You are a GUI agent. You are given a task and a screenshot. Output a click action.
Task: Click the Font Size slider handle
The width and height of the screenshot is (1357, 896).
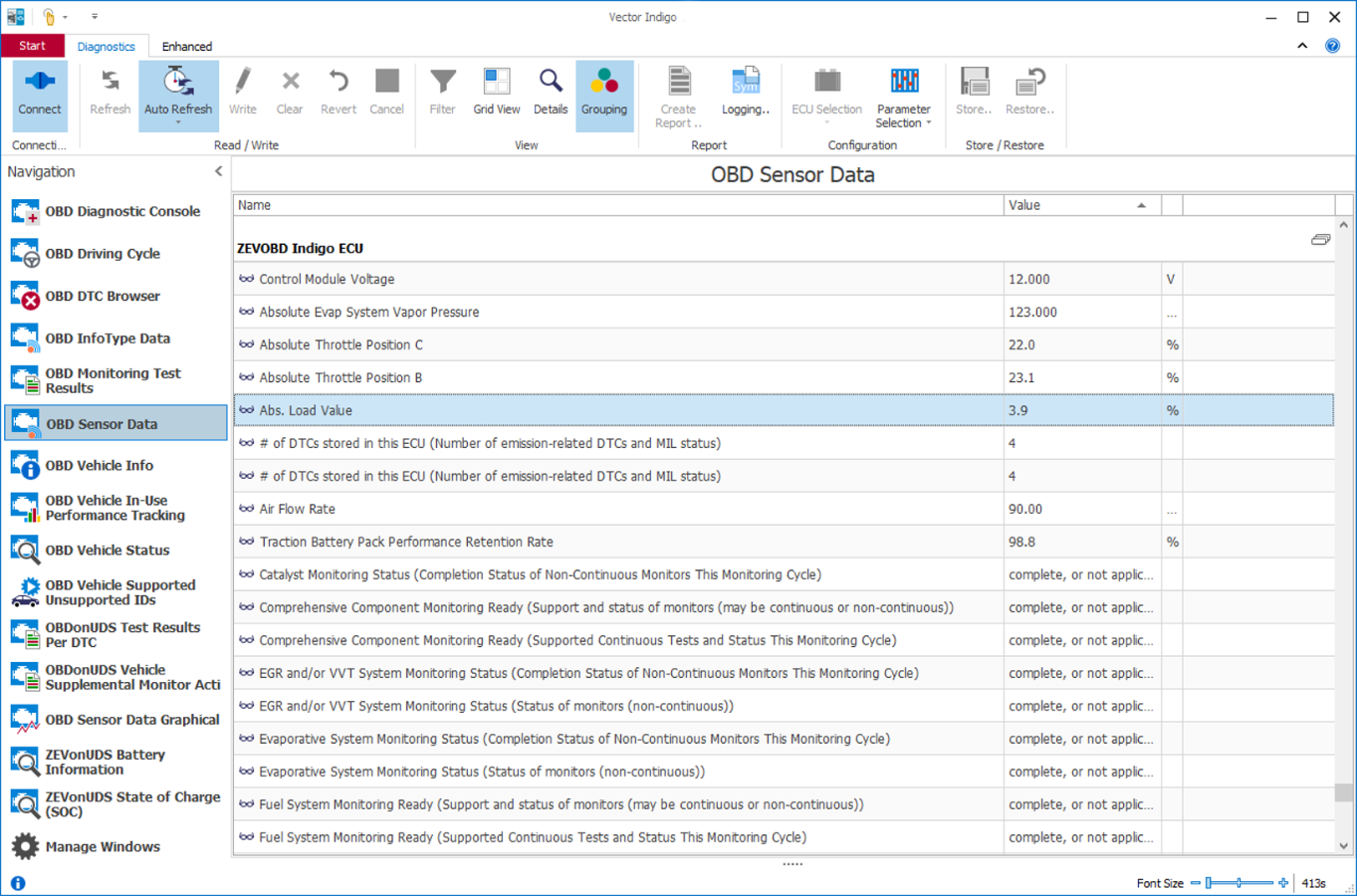click(x=1209, y=883)
